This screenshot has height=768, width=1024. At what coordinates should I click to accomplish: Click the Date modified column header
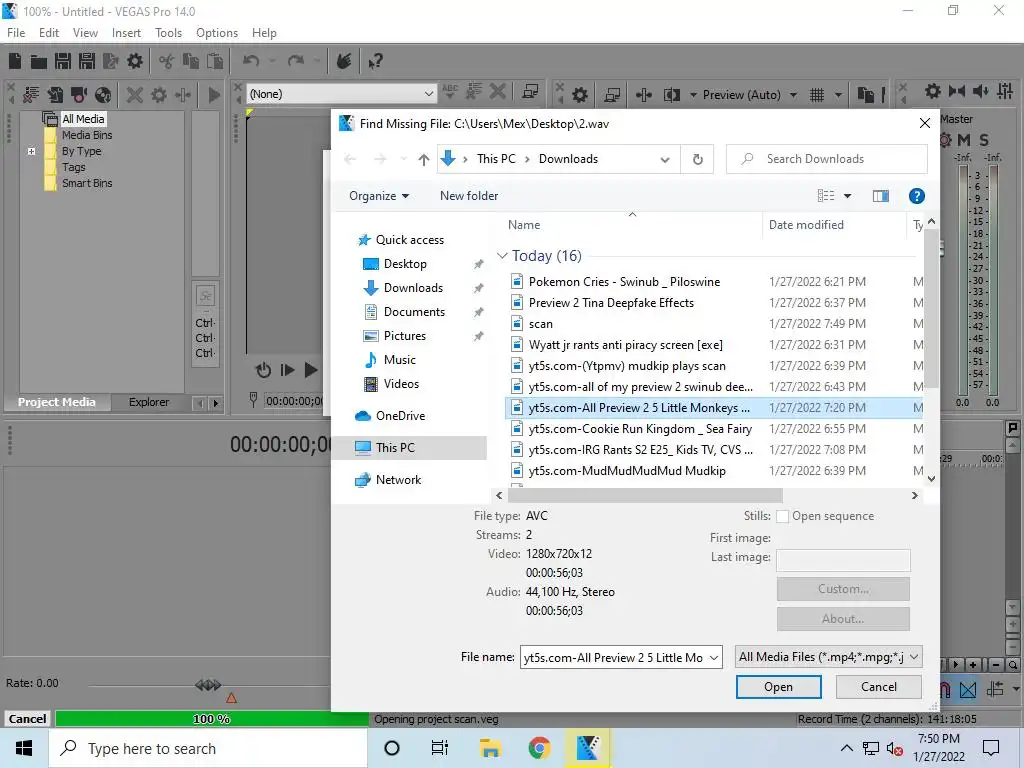pos(806,225)
